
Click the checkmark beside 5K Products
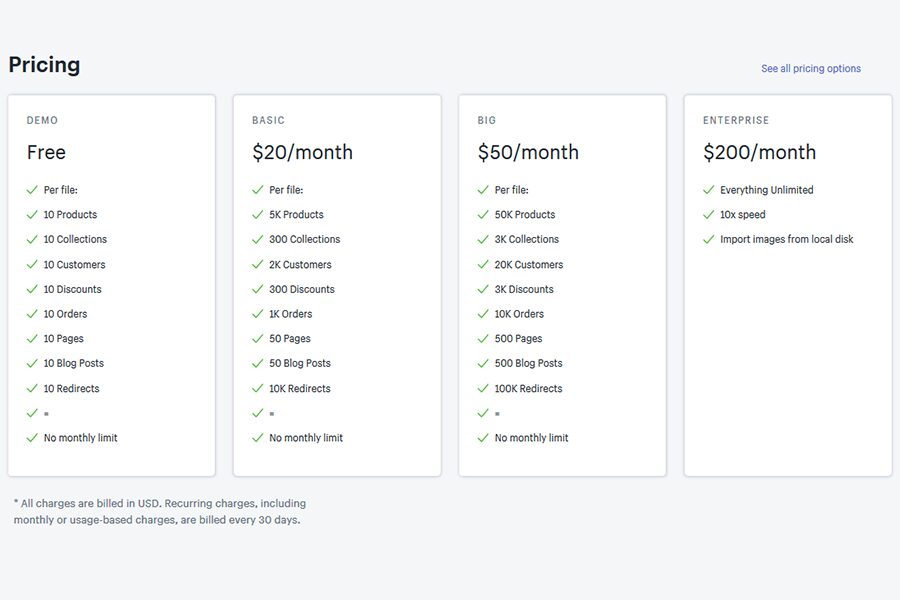click(258, 215)
